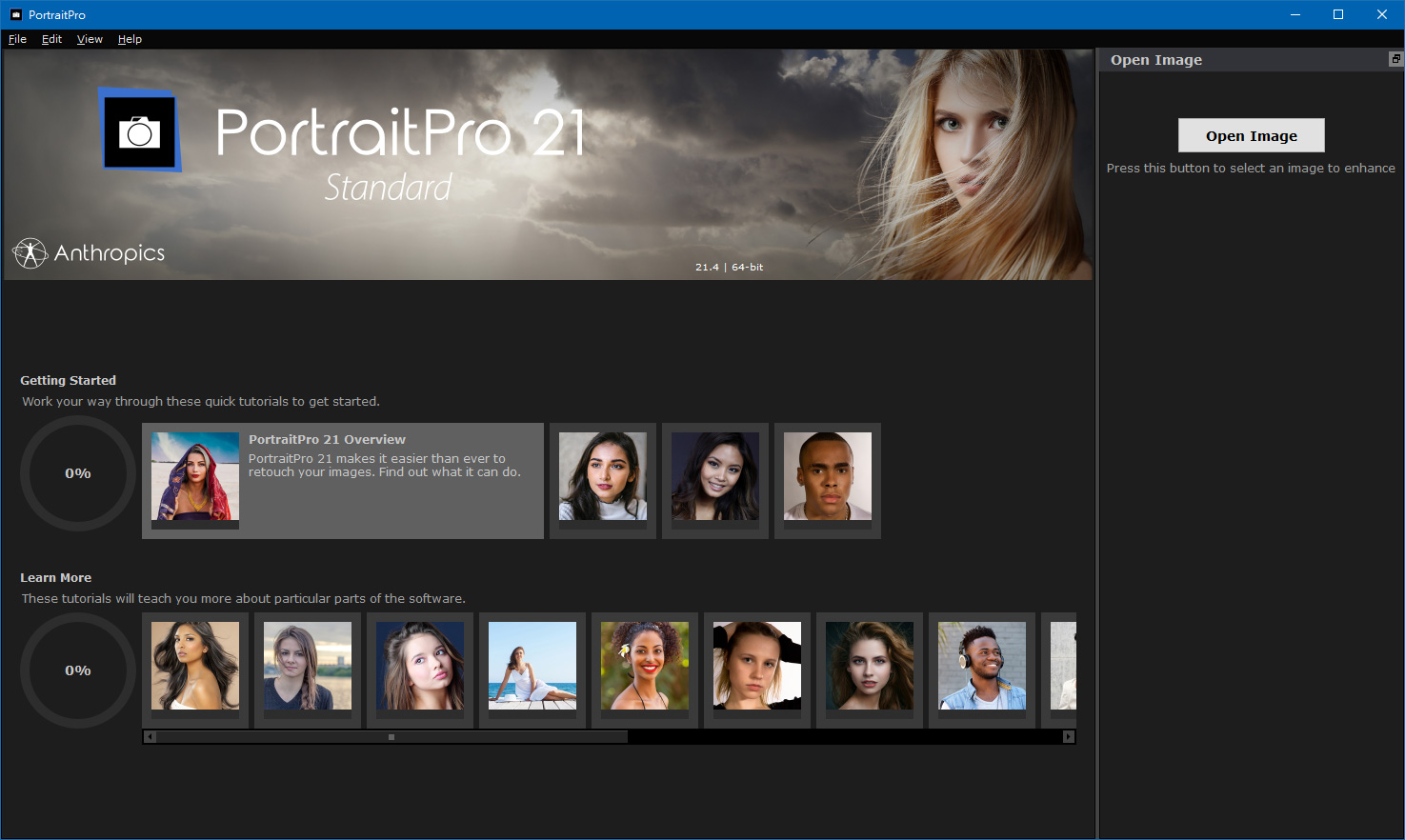1405x840 pixels.
Task: Click the Open Image button
Action: 1251,135
